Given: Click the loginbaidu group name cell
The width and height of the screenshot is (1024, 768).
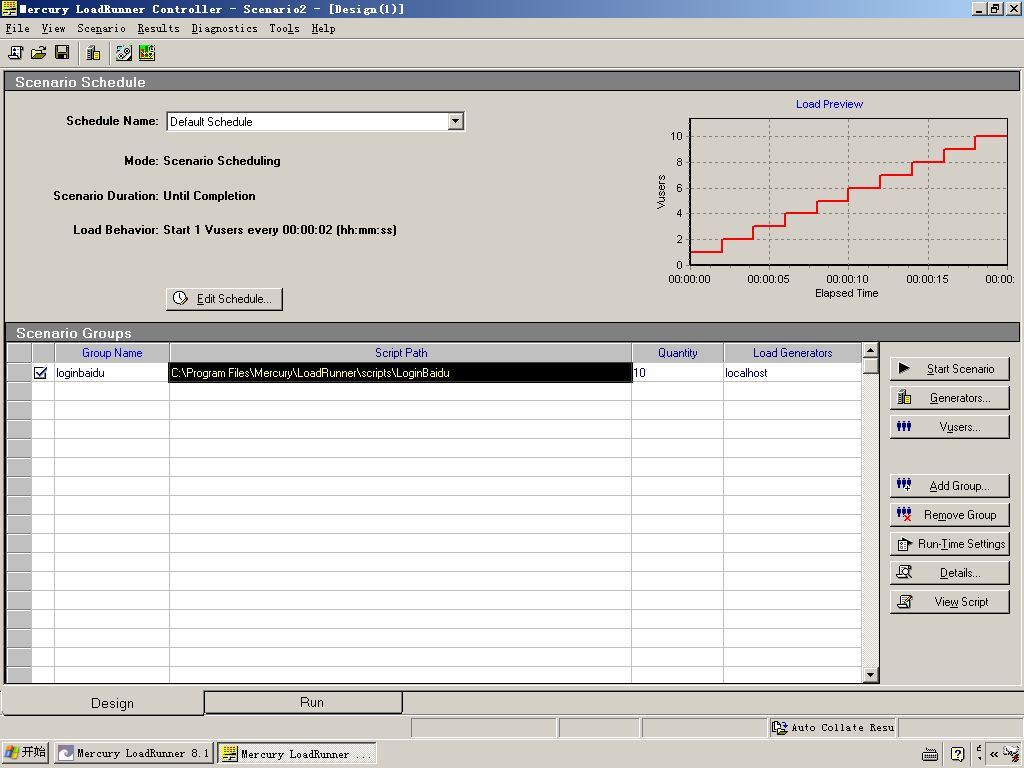Looking at the screenshot, I should (x=112, y=373).
